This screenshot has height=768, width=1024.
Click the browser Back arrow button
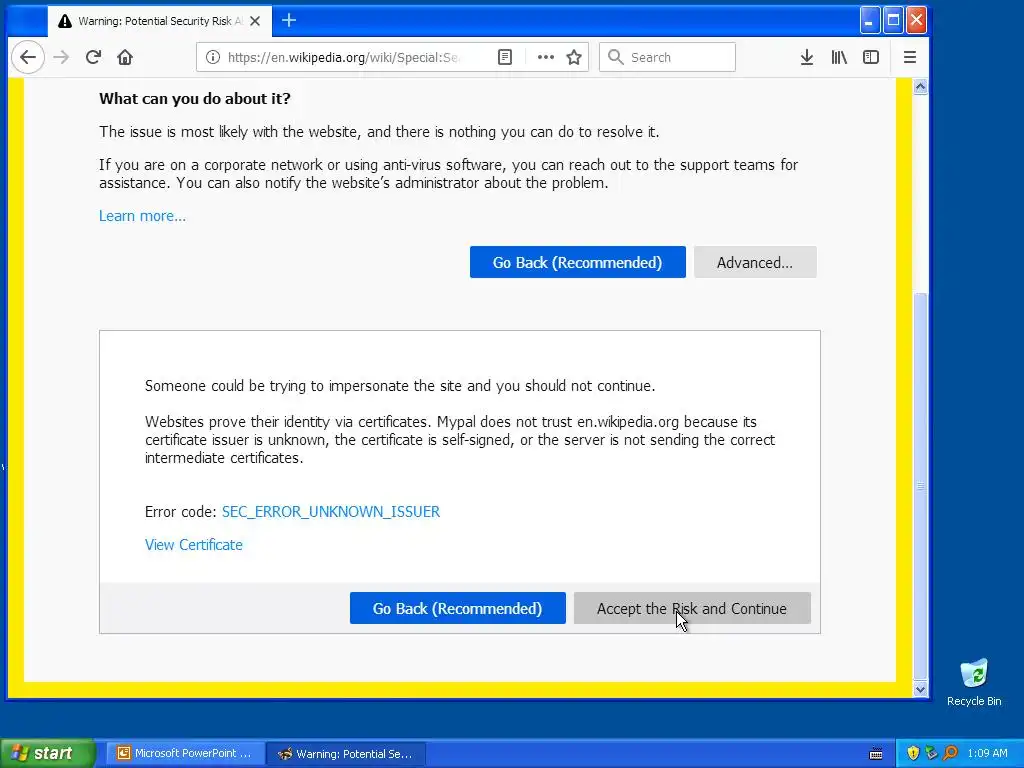pyautogui.click(x=27, y=57)
